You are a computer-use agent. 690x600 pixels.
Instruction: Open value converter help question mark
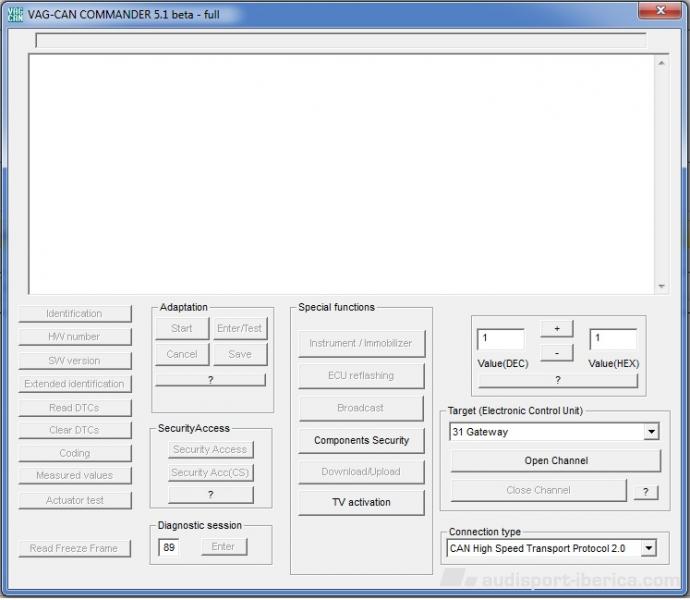pyautogui.click(x=558, y=380)
